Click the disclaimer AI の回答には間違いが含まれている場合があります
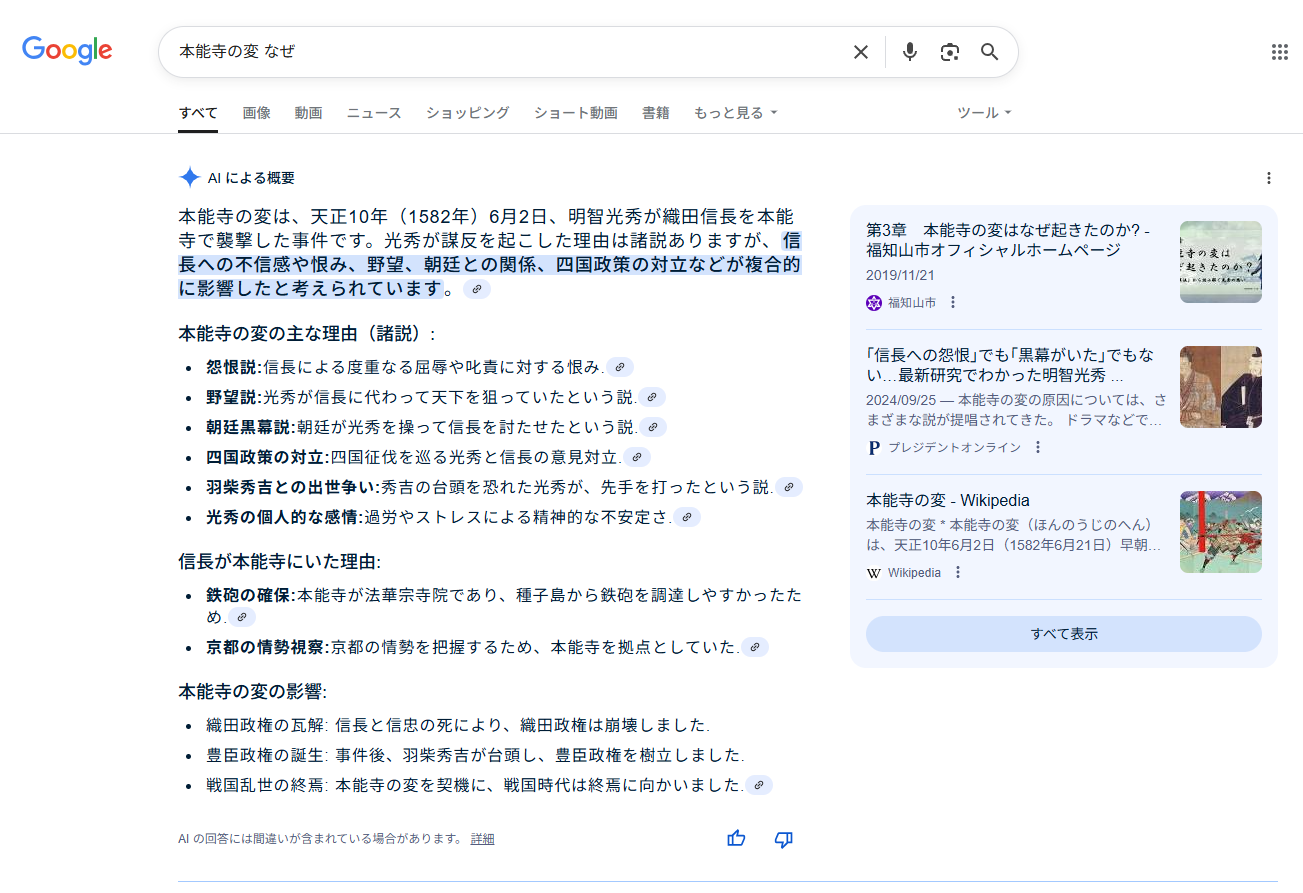Screen dimensions: 1303x893 coord(320,839)
